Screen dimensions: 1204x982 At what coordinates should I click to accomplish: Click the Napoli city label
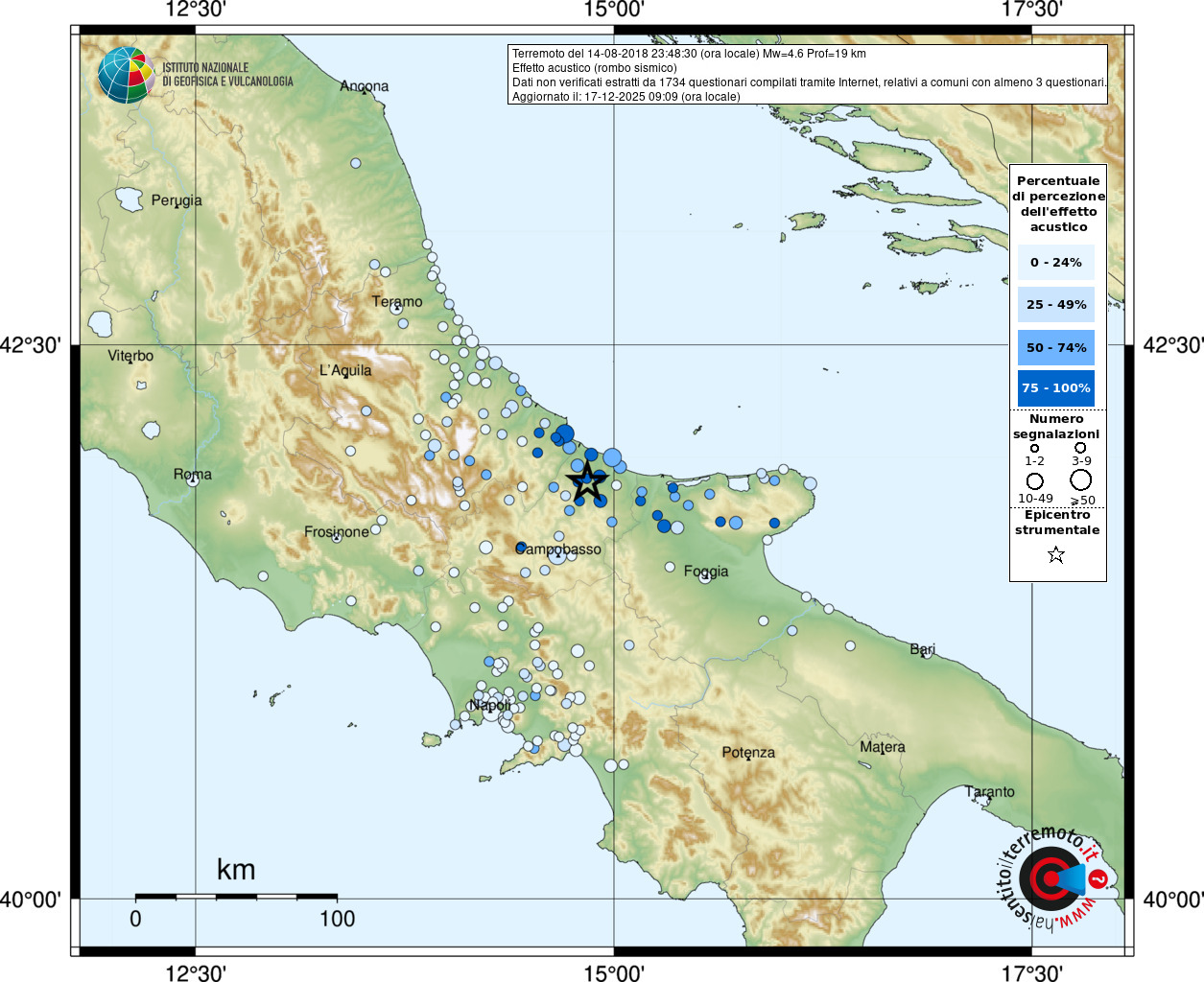[x=489, y=705]
